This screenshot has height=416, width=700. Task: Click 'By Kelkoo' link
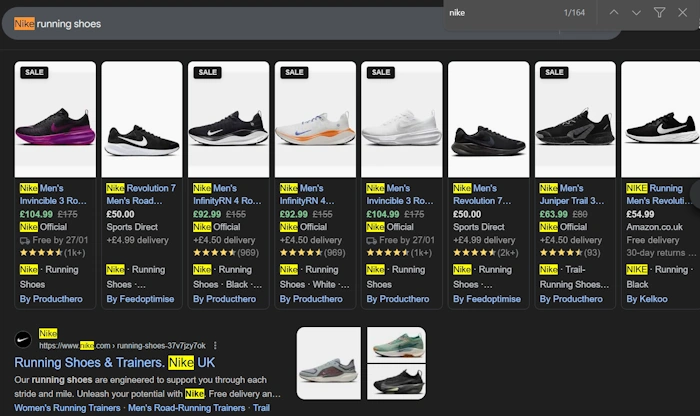click(x=647, y=299)
